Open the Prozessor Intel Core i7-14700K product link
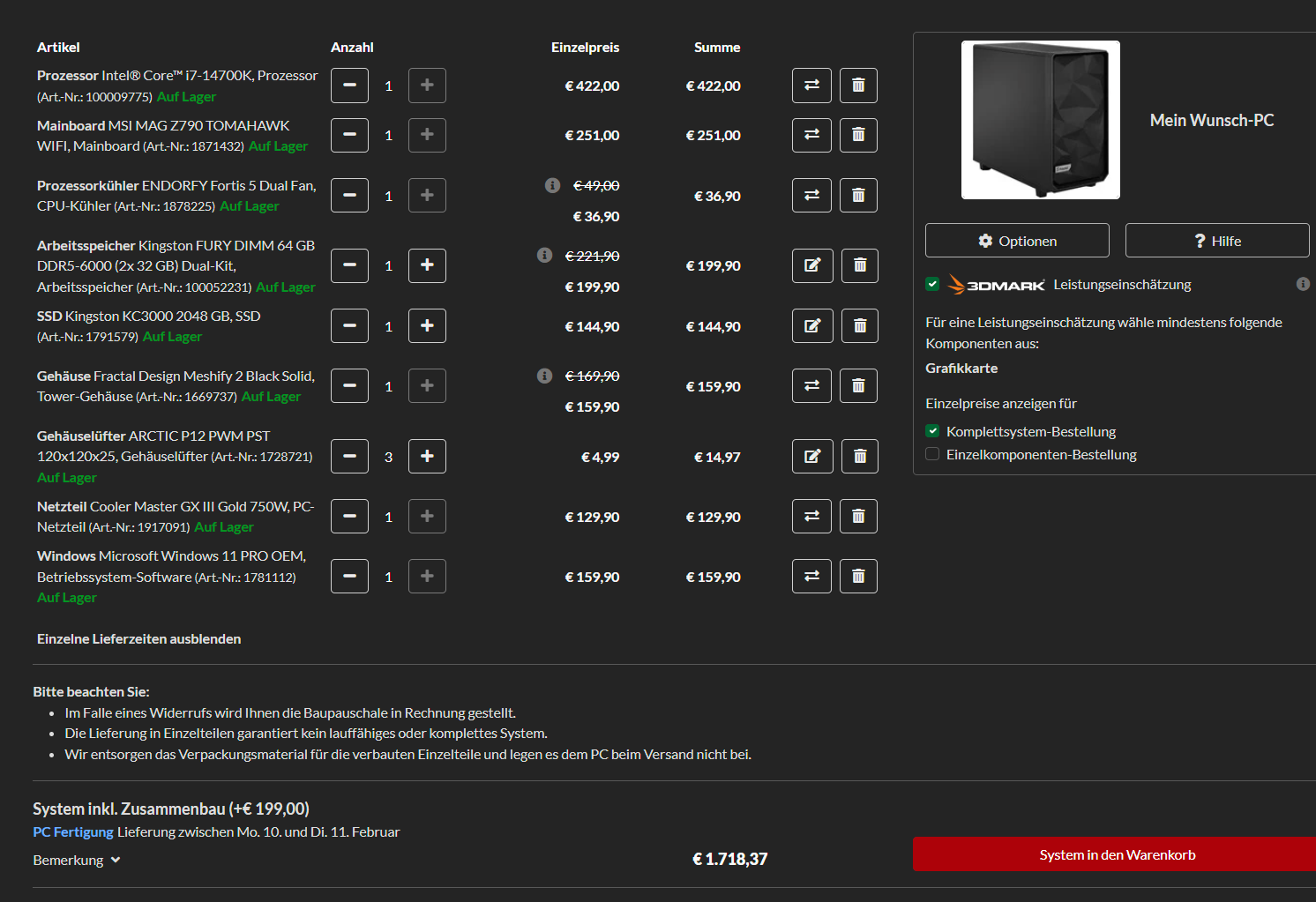 click(x=177, y=86)
